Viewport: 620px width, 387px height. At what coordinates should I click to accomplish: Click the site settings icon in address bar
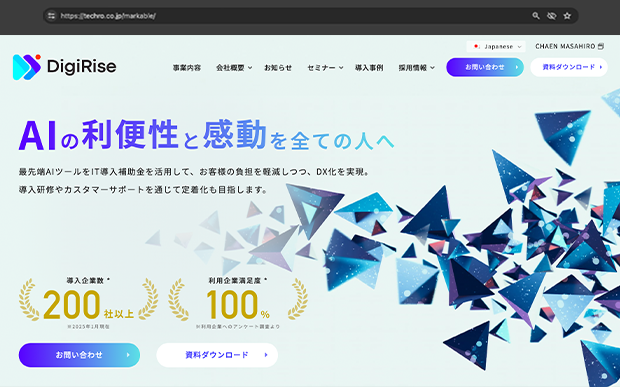coord(51,16)
